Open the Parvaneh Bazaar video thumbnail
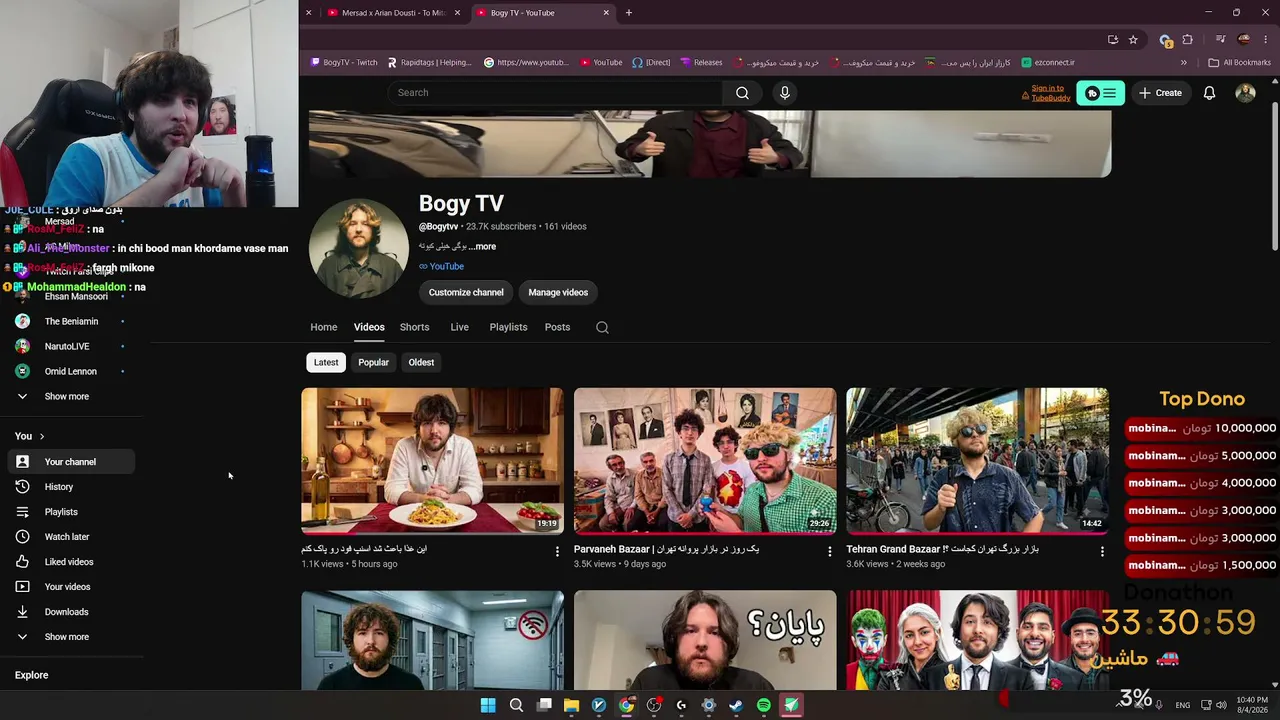The width and height of the screenshot is (1280, 720). tap(705, 461)
